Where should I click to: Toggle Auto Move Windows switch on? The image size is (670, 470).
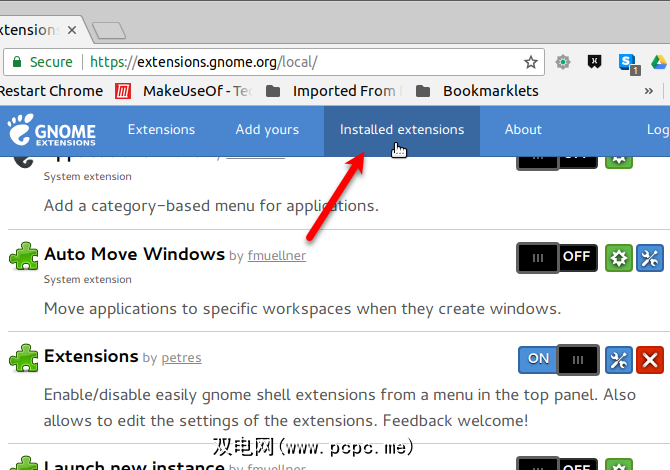click(557, 258)
